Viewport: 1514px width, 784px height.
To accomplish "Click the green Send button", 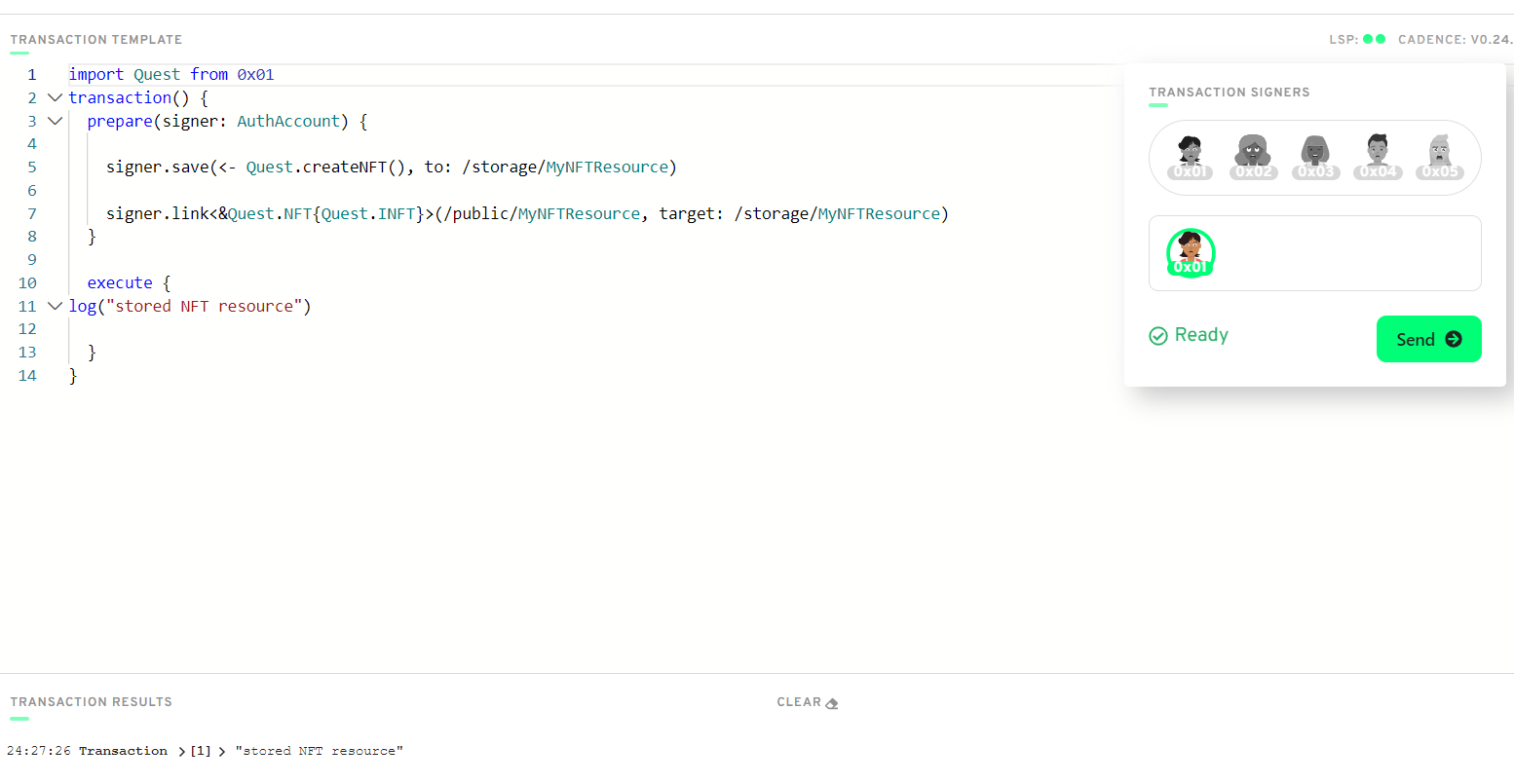I will [1428, 339].
